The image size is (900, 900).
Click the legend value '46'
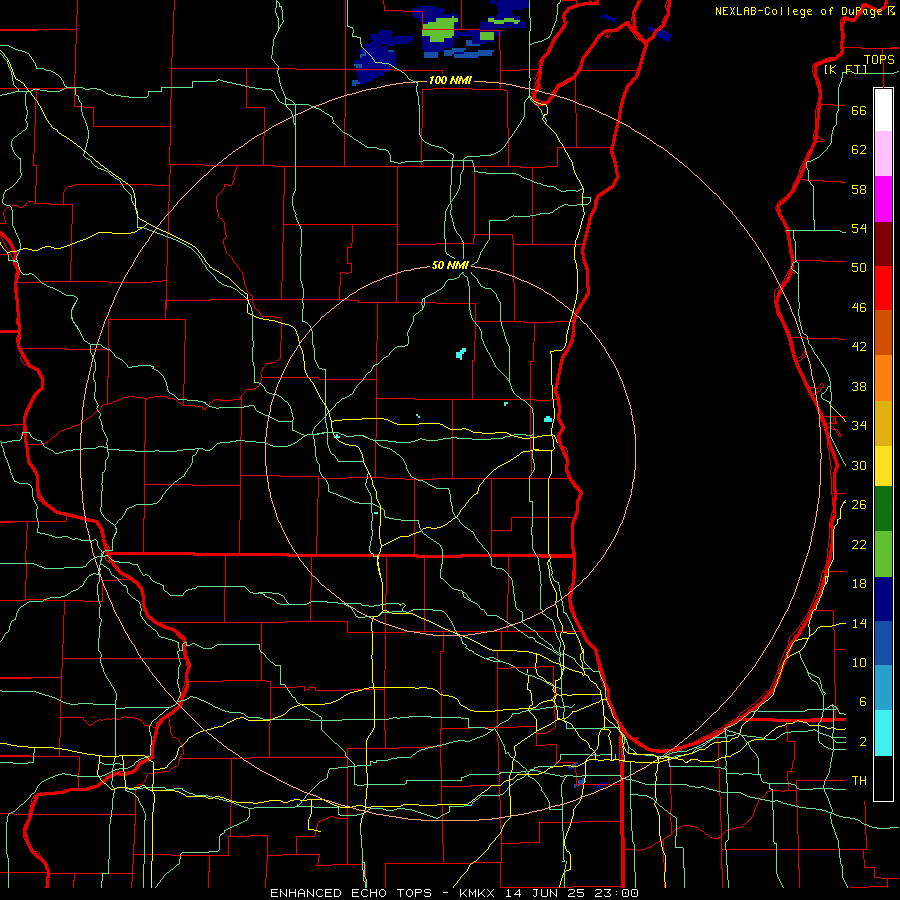859,307
